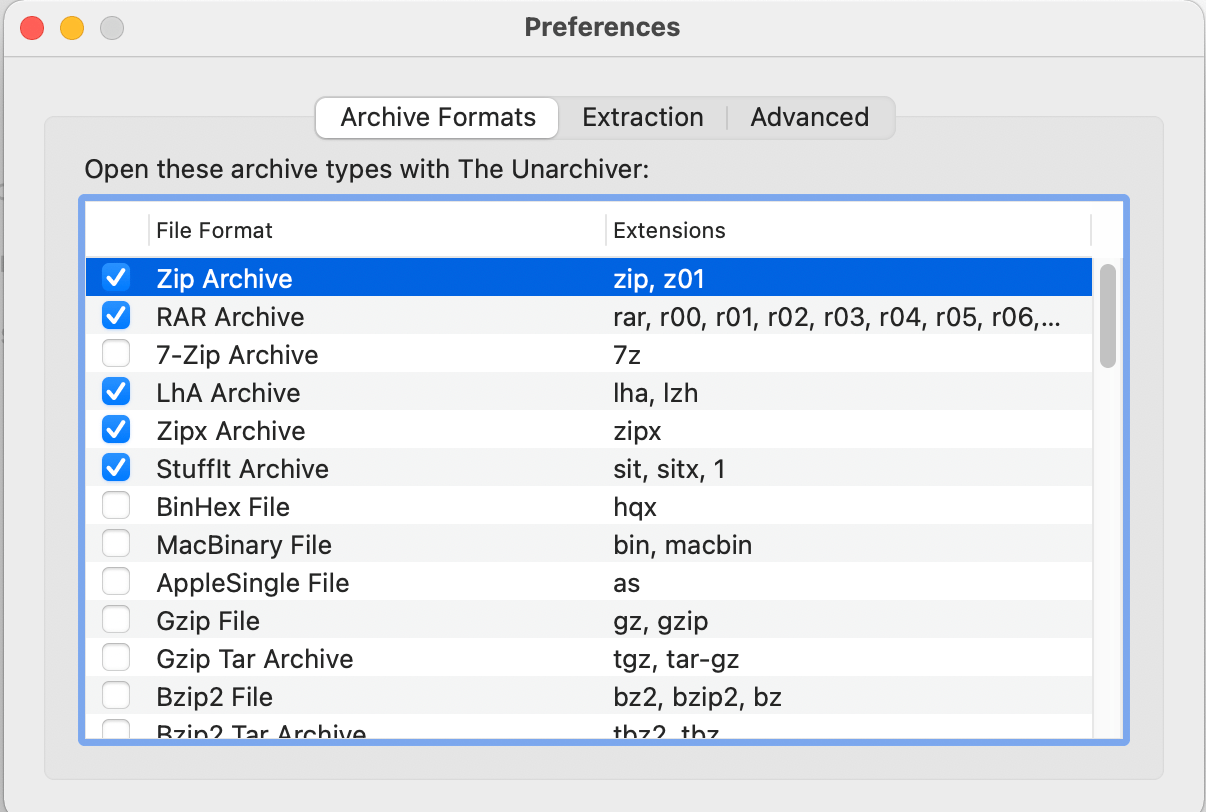
Task: Check the Bzip2 File format
Action: point(116,695)
